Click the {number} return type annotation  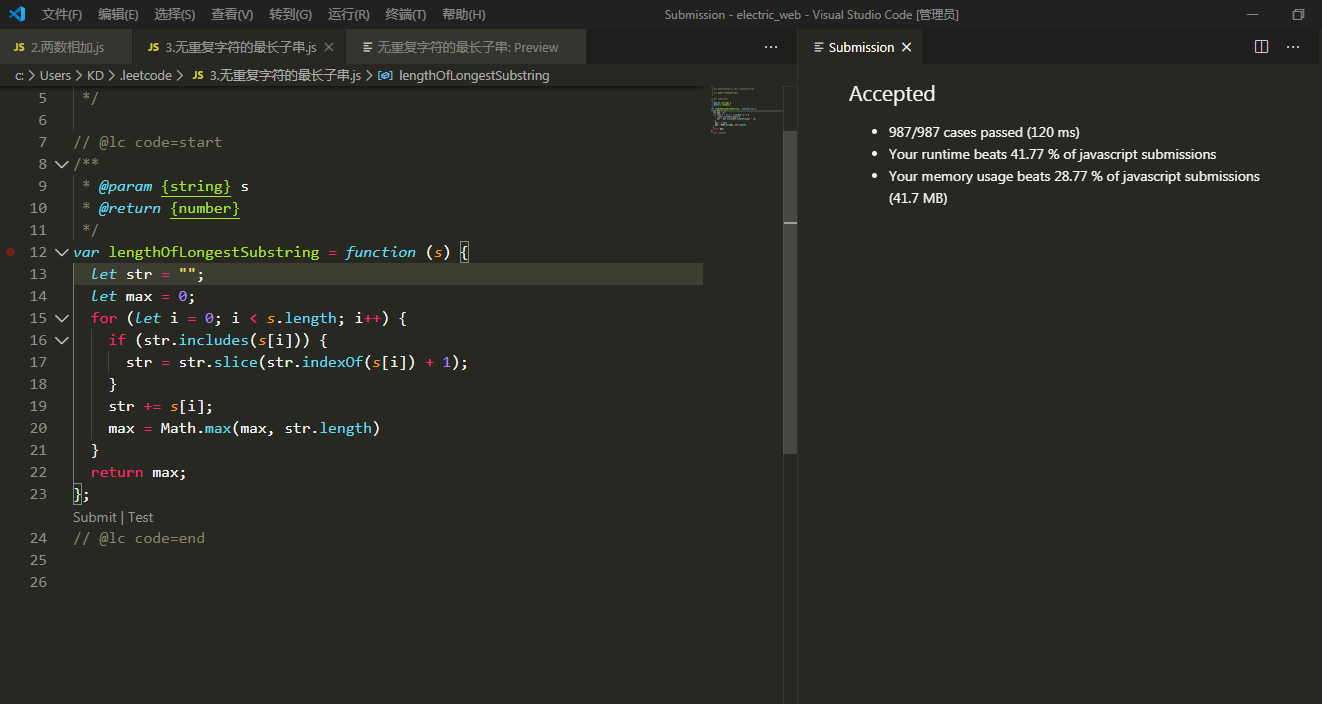205,208
